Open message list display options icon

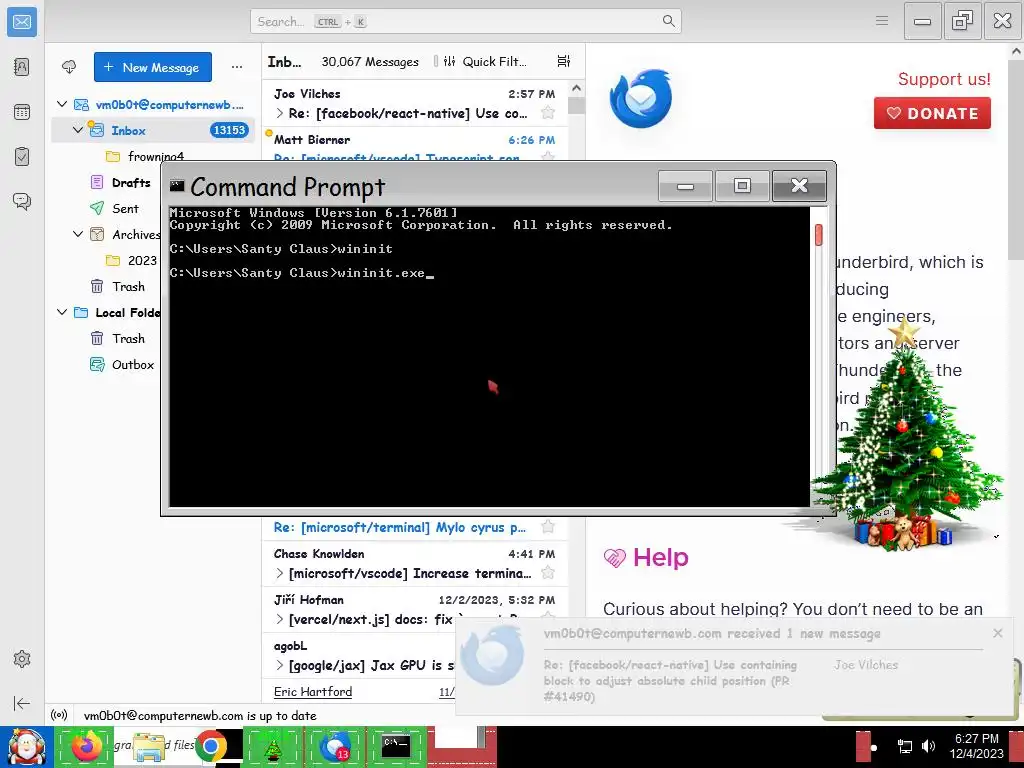pos(564,61)
